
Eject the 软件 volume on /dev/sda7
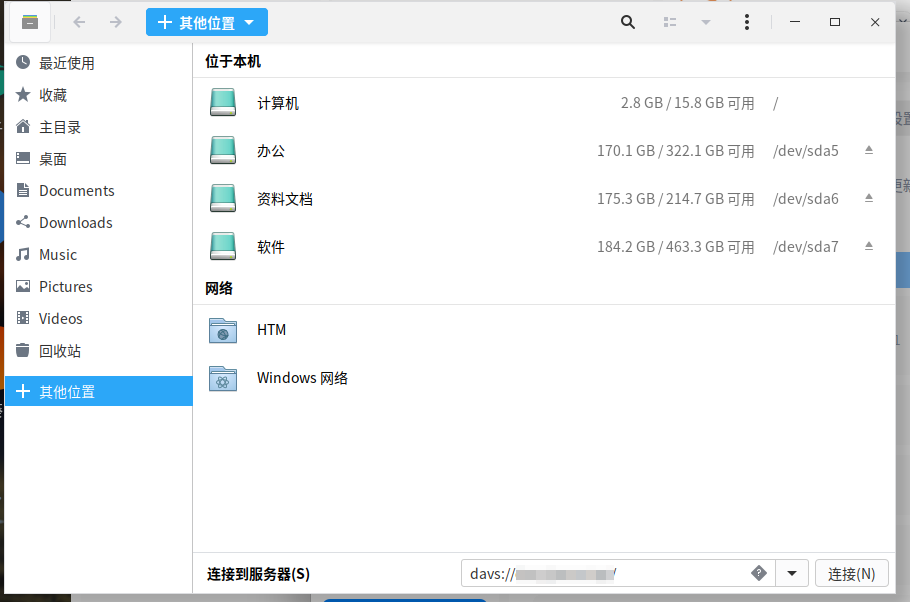point(868,246)
